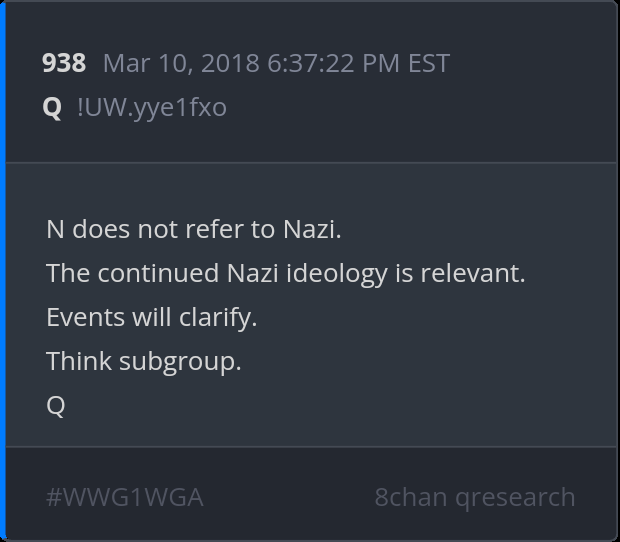Click line 'N does not refer to Nazi.'
This screenshot has width=620, height=542.
193,229
